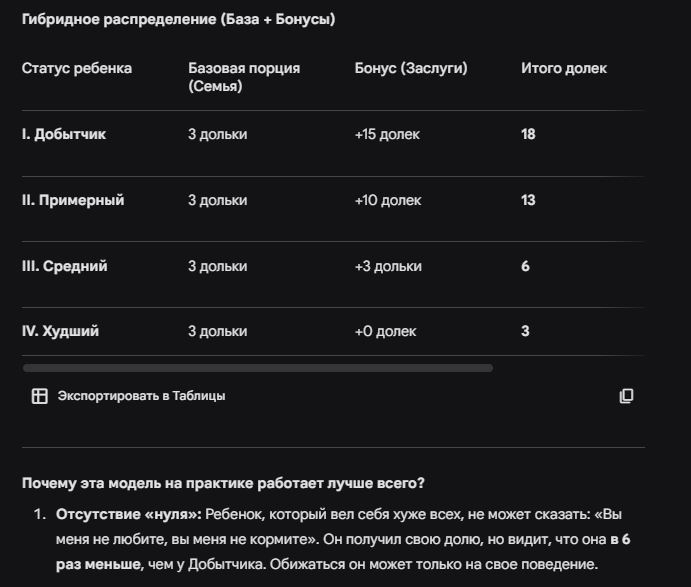Click the total value 13 cell
The width and height of the screenshot is (691, 587).
point(528,200)
